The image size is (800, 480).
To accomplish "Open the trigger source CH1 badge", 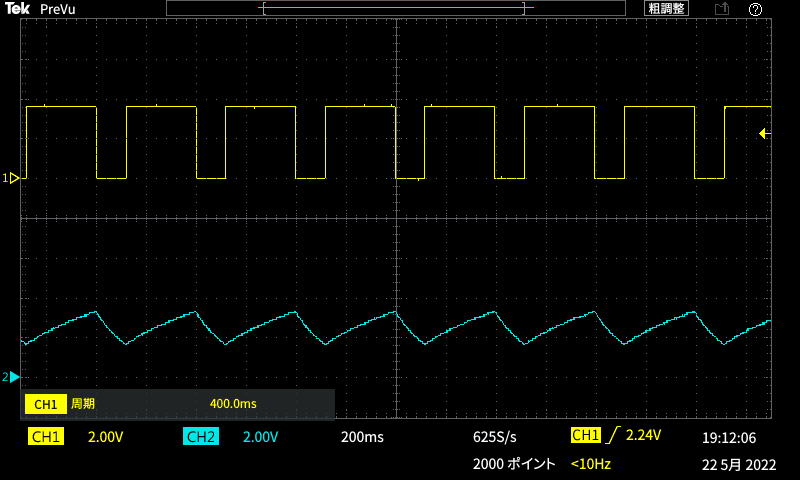I will [x=585, y=436].
